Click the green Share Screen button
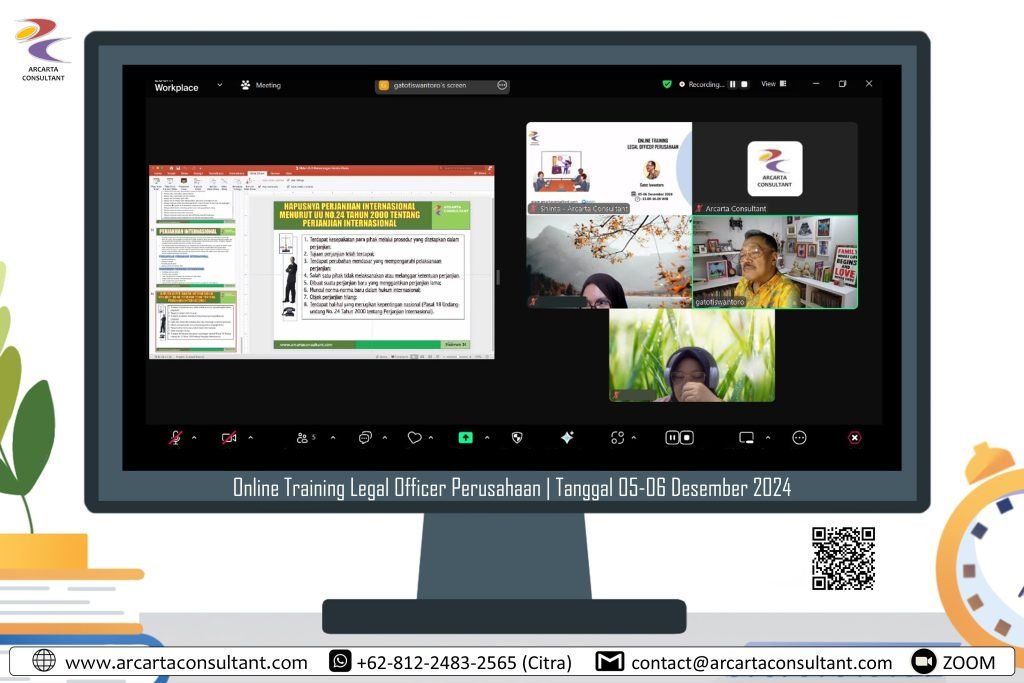 [465, 438]
